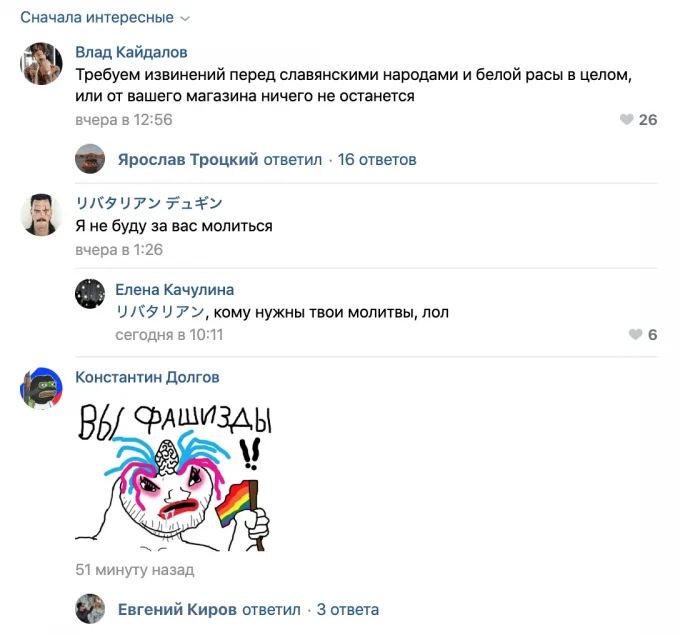Screen dimensions: 680x635
Task: Click Ярослав Троцкий's small avatar
Action: (x=90, y=159)
